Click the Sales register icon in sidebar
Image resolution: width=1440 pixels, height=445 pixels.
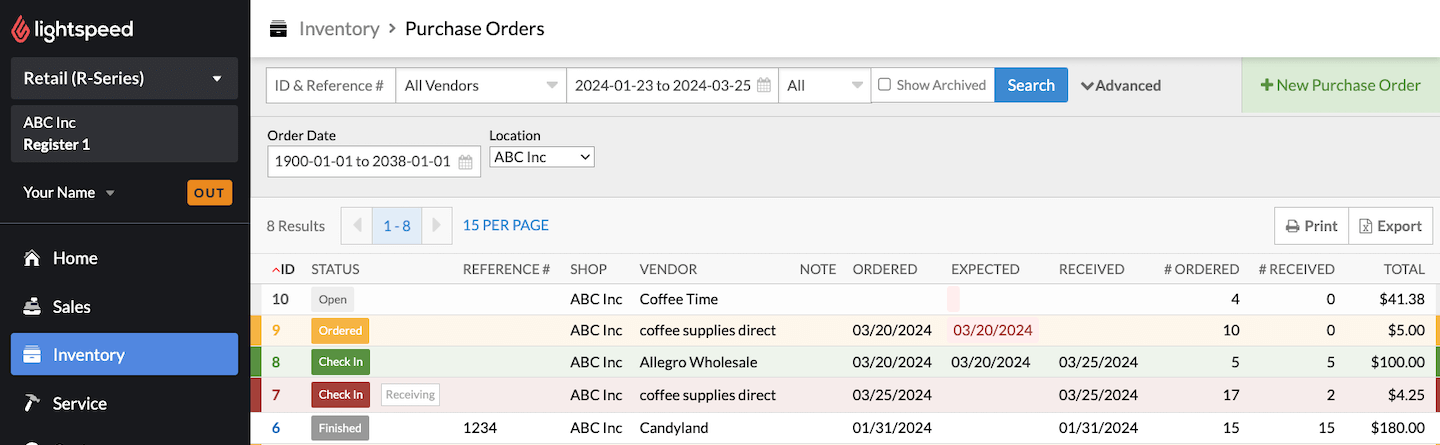pos(33,307)
